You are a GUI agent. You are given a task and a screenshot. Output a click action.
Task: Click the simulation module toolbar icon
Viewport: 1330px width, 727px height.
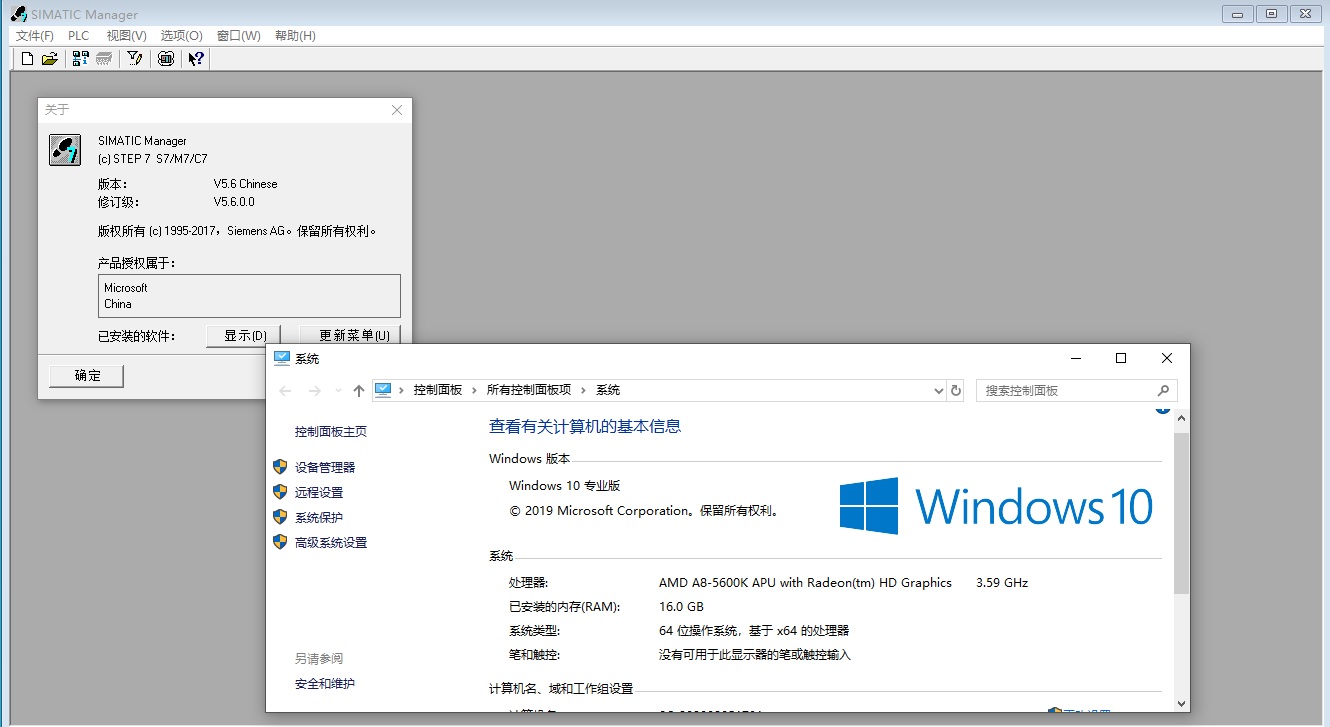166,59
